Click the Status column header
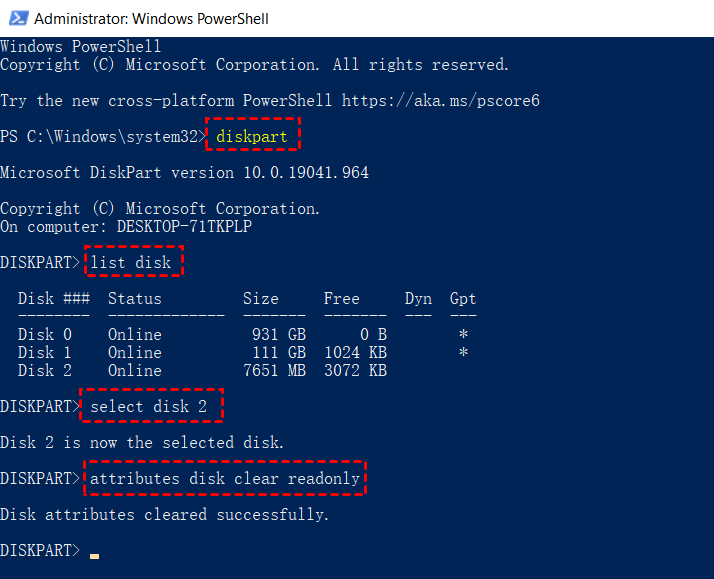714x579 pixels. pos(134,298)
